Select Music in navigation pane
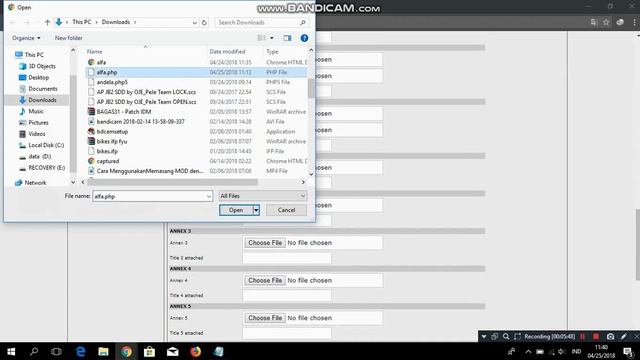 point(36,111)
